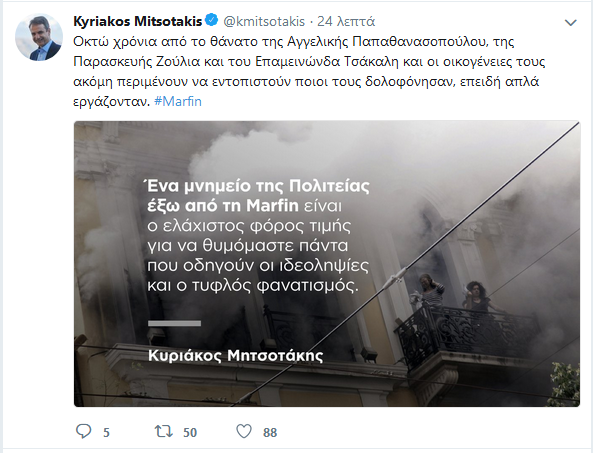Click the women on the balcony in photo
The height and width of the screenshot is (453, 593).
(454, 295)
